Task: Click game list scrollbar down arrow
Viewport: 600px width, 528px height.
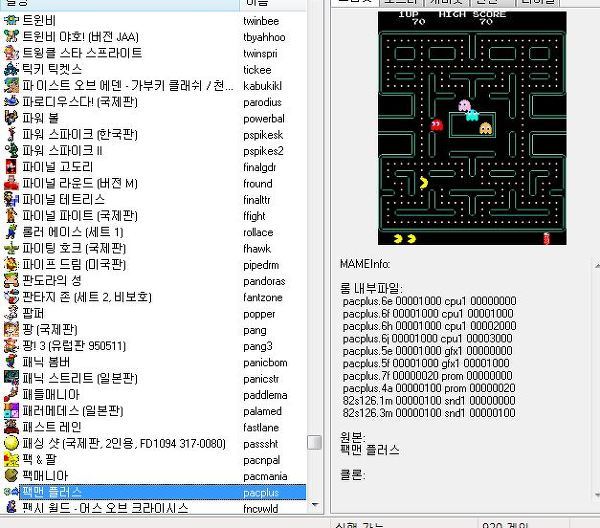Action: (315, 505)
